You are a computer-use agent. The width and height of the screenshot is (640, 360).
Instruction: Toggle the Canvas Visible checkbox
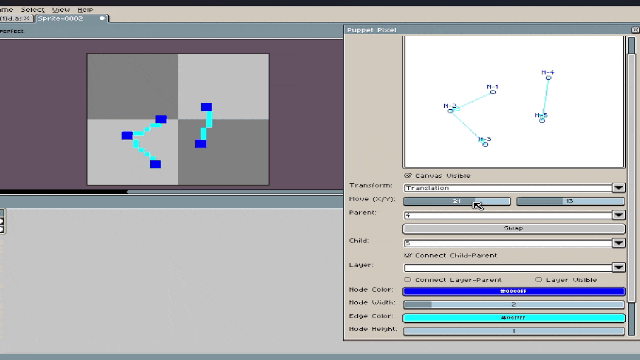[x=408, y=176]
